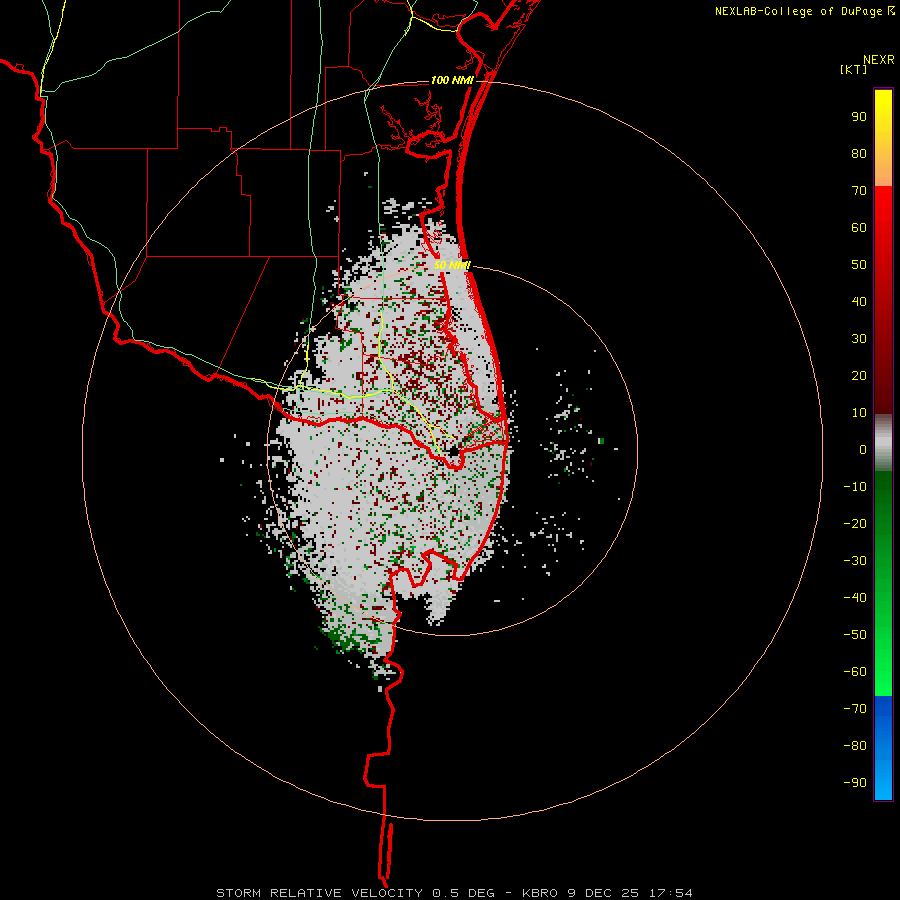The height and width of the screenshot is (900, 900).
Task: Click the 10 value on velocity scale
Action: click(859, 413)
